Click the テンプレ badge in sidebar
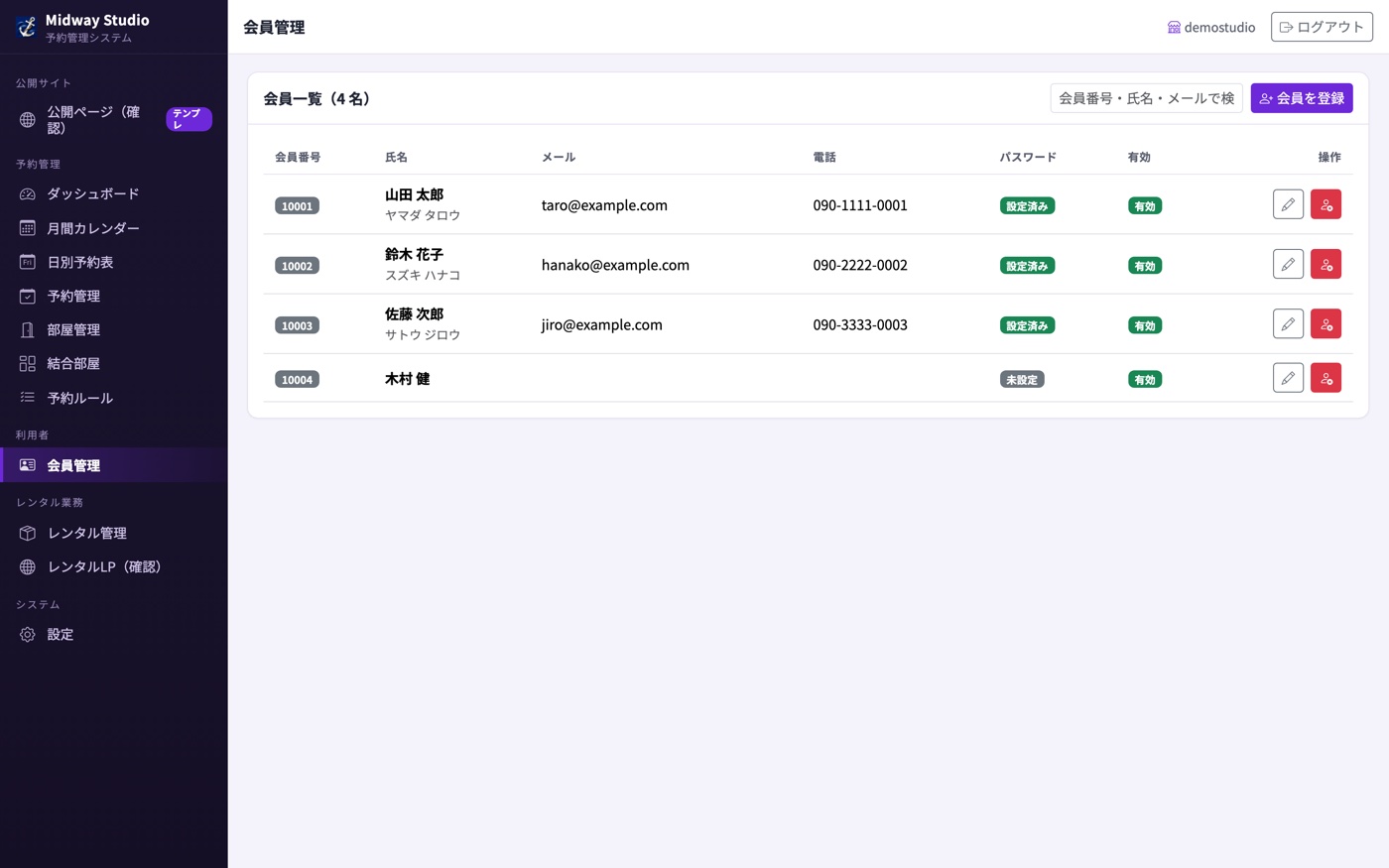The height and width of the screenshot is (868, 1389). [x=189, y=119]
